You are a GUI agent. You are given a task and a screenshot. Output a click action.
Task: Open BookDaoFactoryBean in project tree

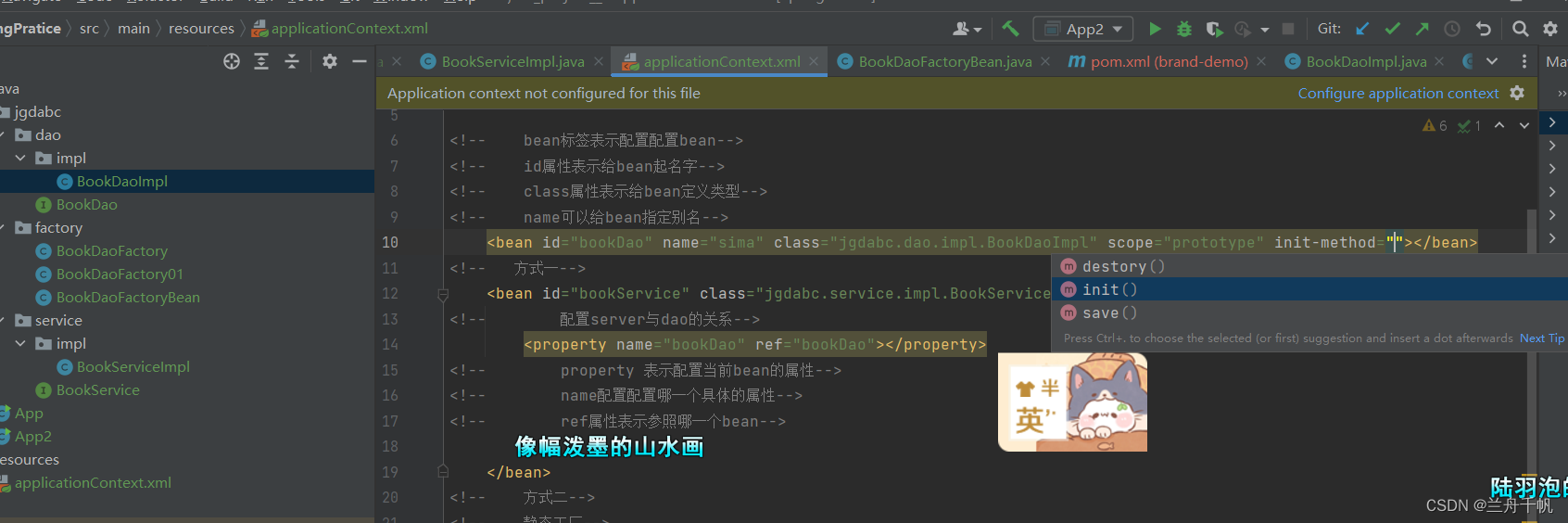click(128, 297)
